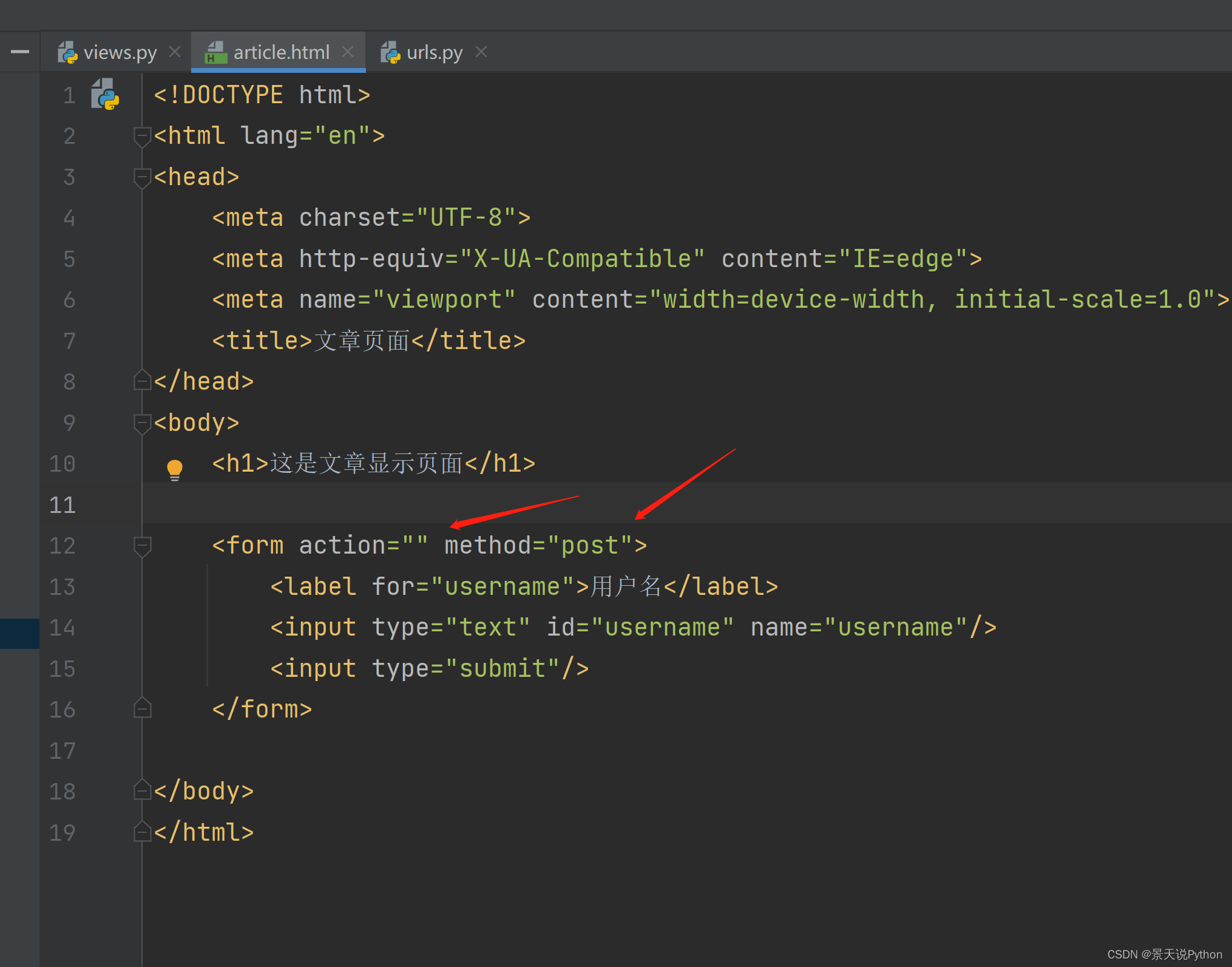Fold the closing html marker on line 19
Viewport: 1232px width, 967px height.
[142, 831]
